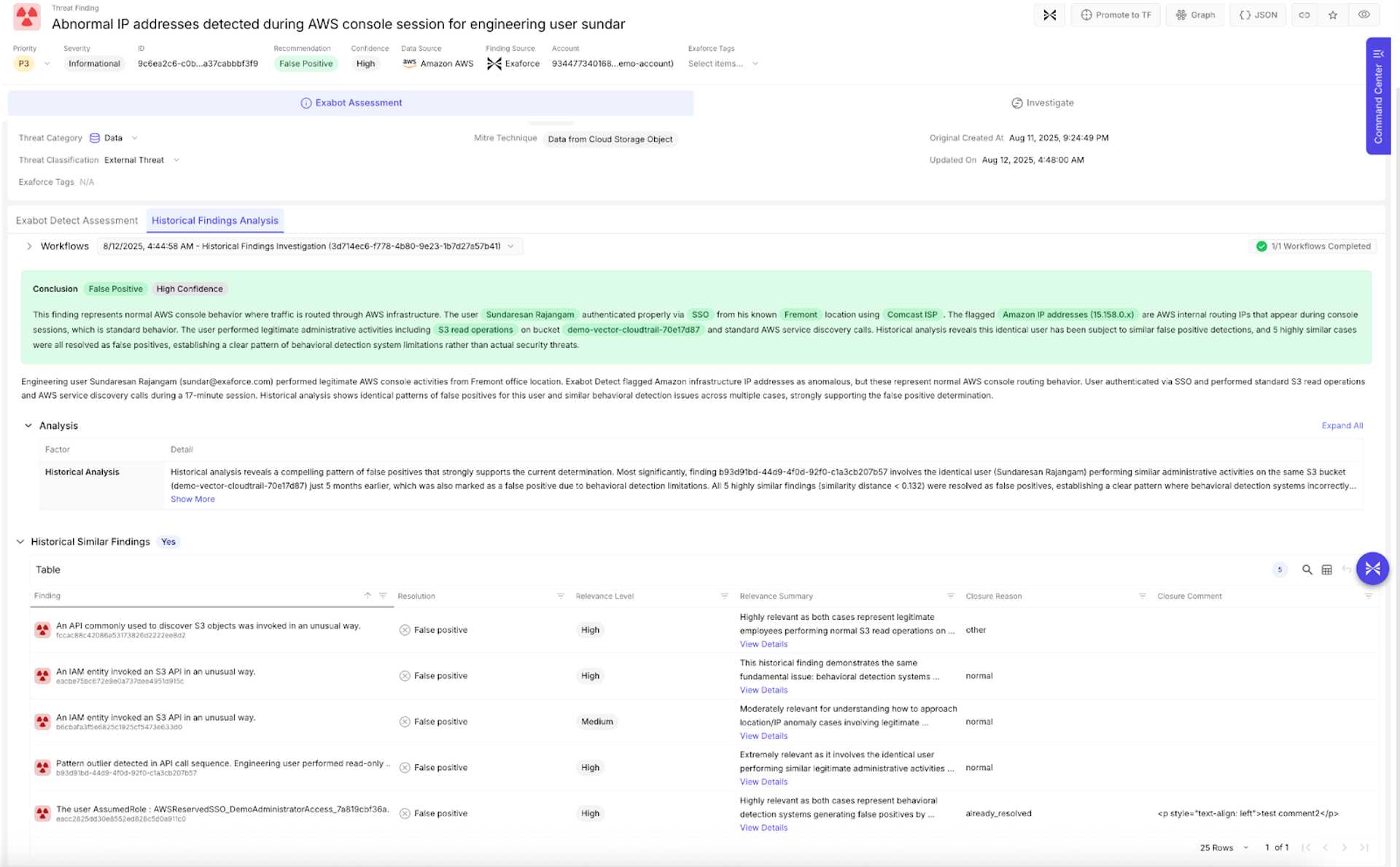Image resolution: width=1400 pixels, height=867 pixels.
Task: Click the Data from Cloud Storage Object technique
Action: tap(610, 139)
